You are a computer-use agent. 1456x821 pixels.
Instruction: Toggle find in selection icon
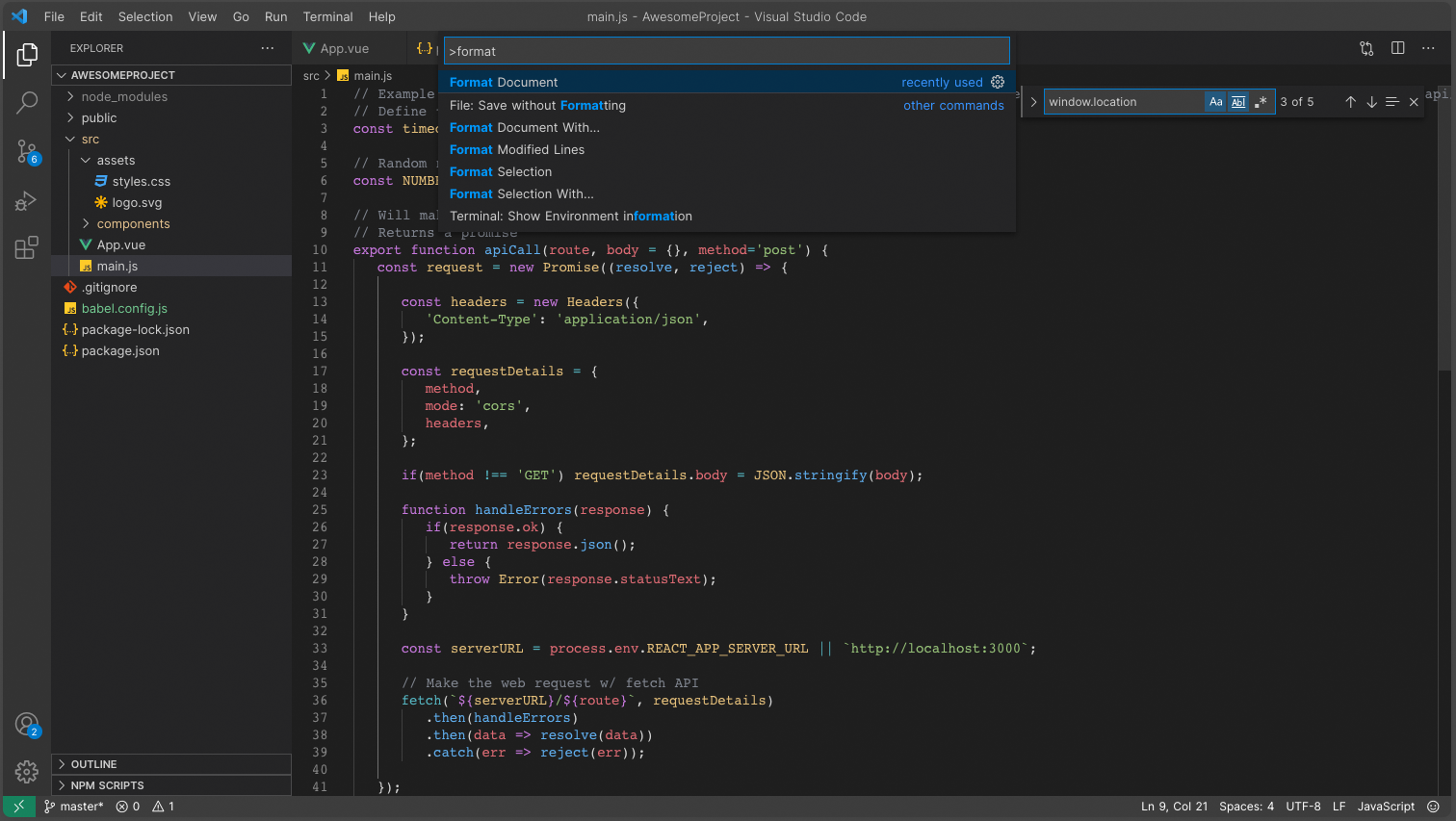pyautogui.click(x=1392, y=102)
